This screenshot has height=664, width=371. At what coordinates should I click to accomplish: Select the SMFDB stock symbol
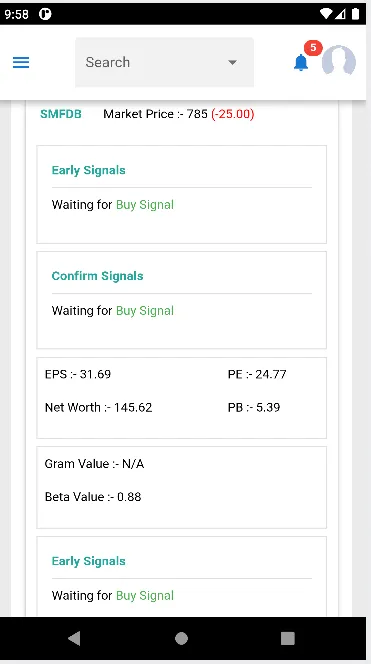tap(61, 114)
